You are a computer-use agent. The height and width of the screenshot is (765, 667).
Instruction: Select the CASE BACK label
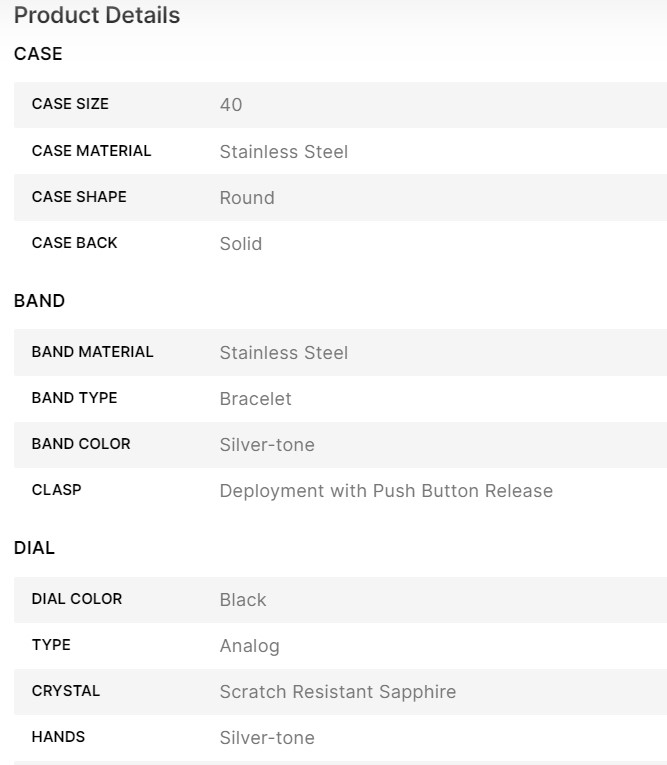pos(74,243)
